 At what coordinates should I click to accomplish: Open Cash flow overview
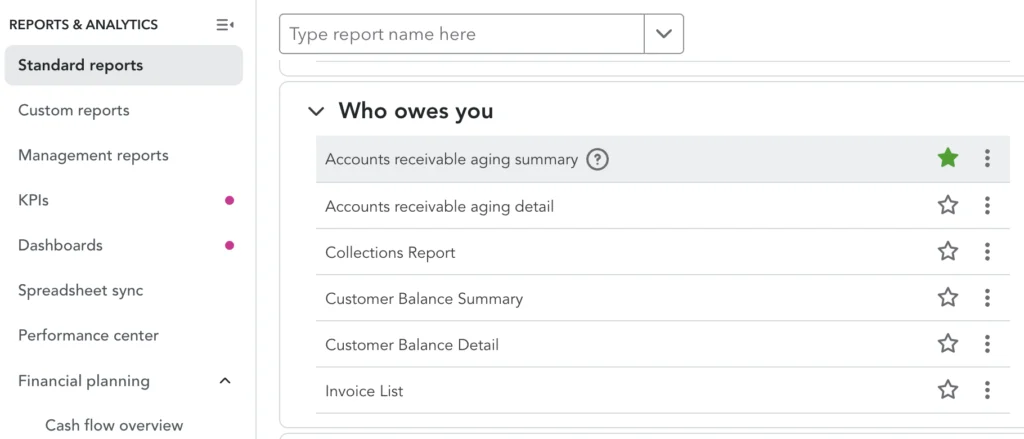114,425
